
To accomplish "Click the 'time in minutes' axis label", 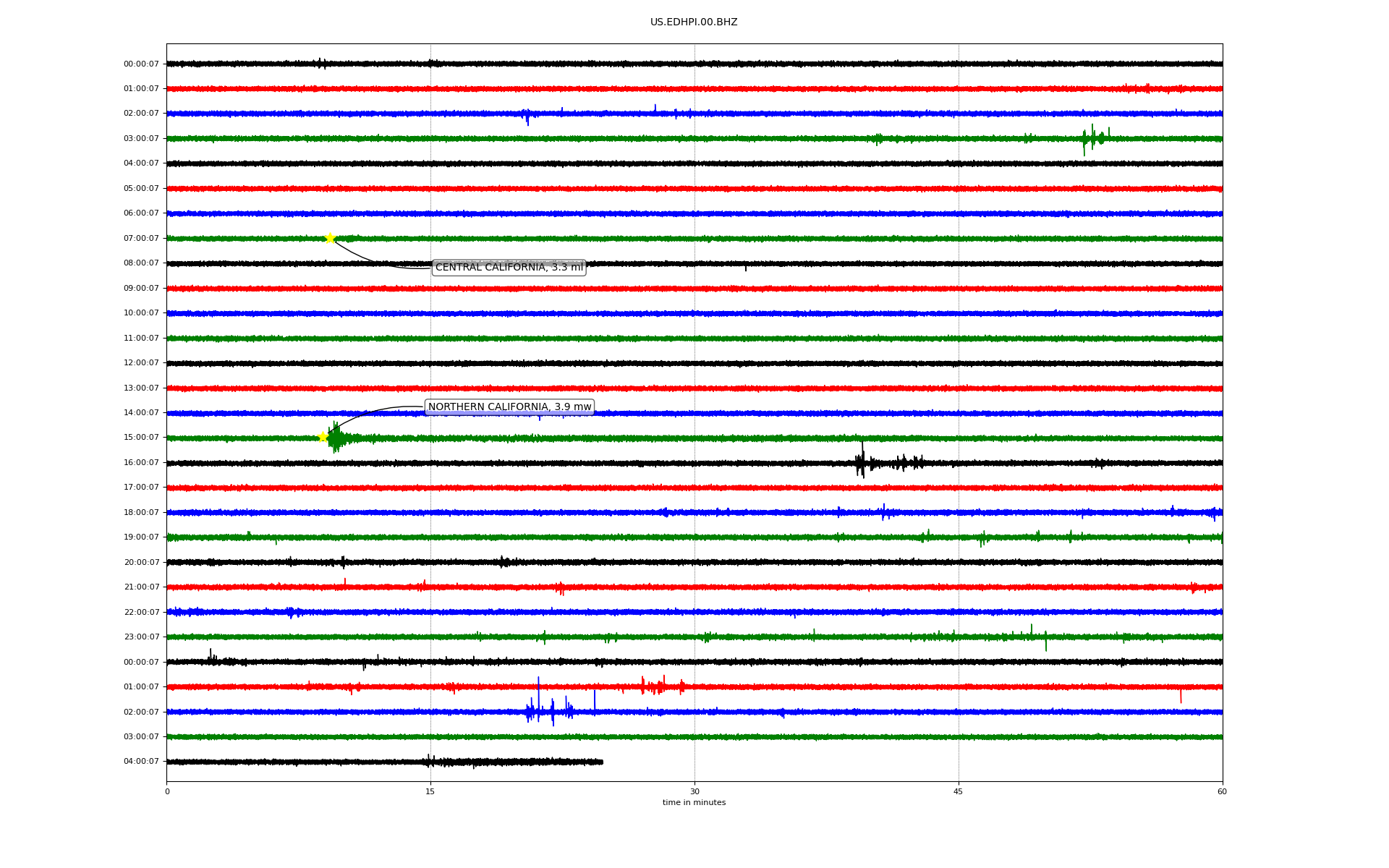I will 693,803.
